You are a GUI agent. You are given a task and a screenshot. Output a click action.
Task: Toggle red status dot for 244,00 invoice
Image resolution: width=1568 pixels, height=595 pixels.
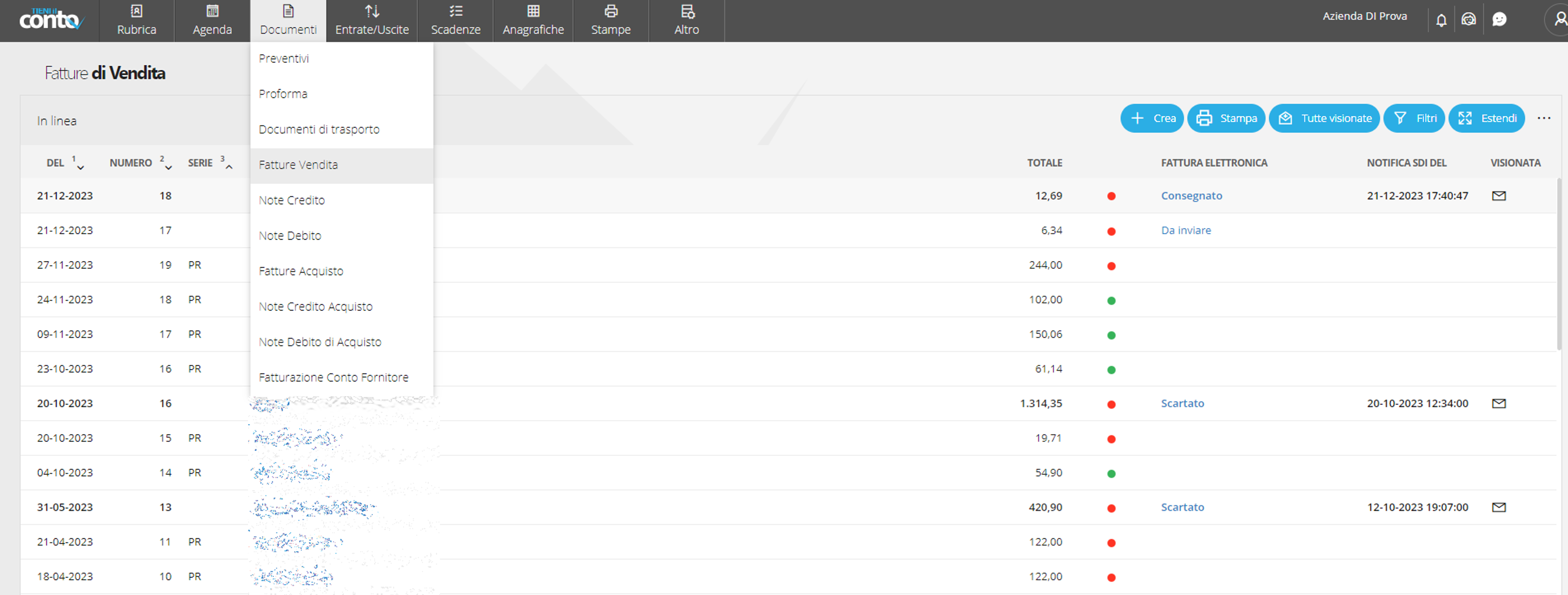pyautogui.click(x=1111, y=266)
